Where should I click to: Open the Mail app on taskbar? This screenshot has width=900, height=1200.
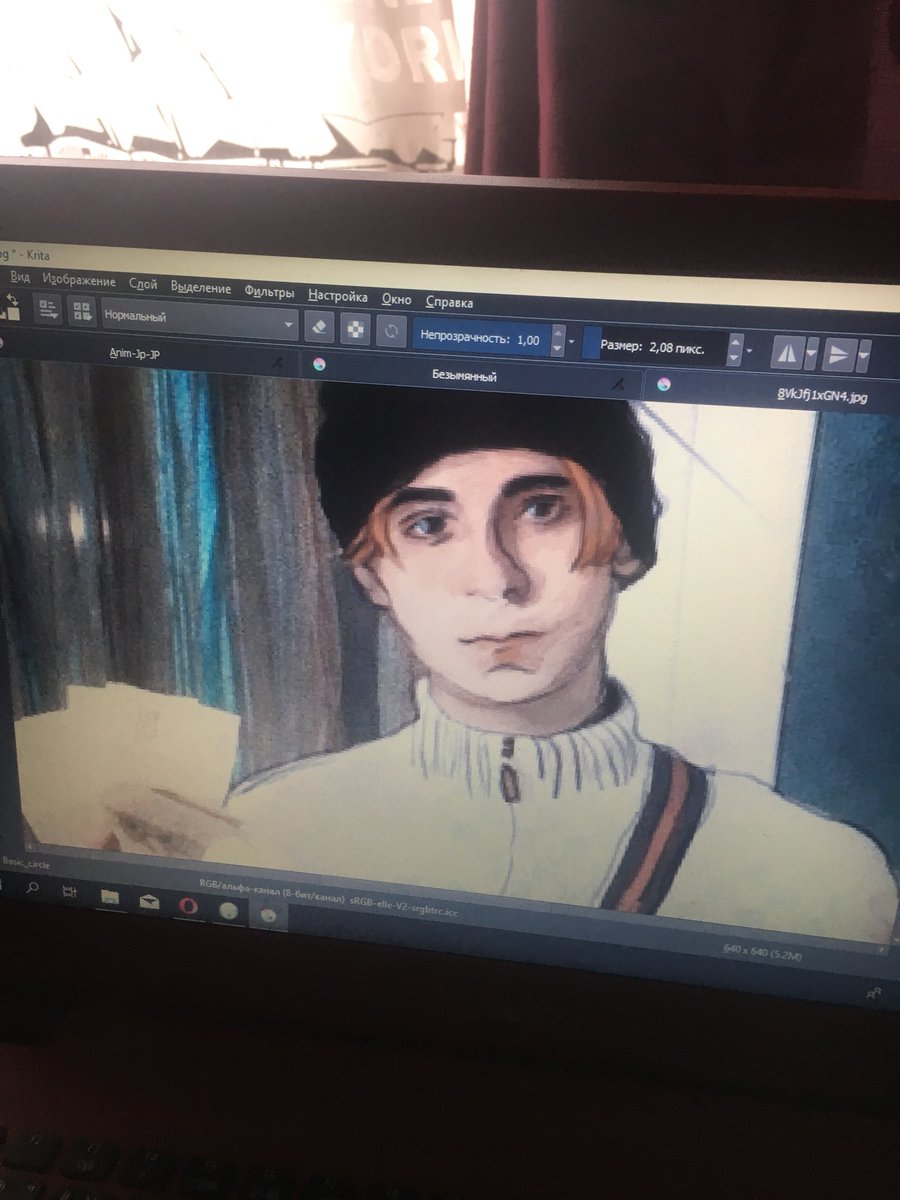[x=148, y=901]
